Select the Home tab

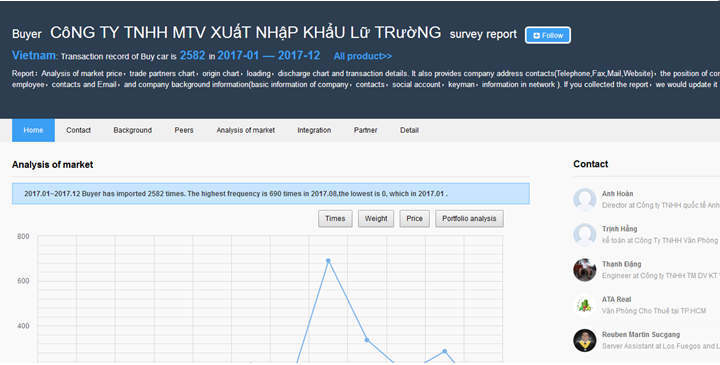34,130
